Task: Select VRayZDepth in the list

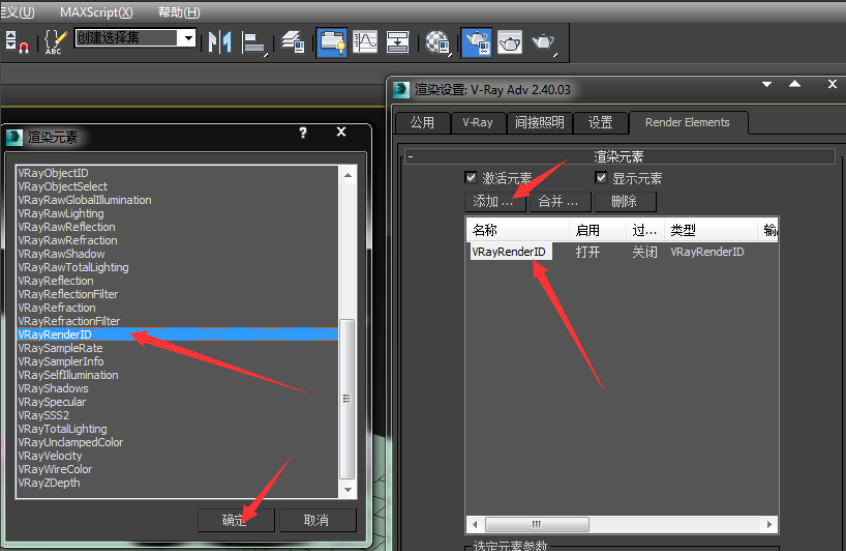Action: coord(49,482)
